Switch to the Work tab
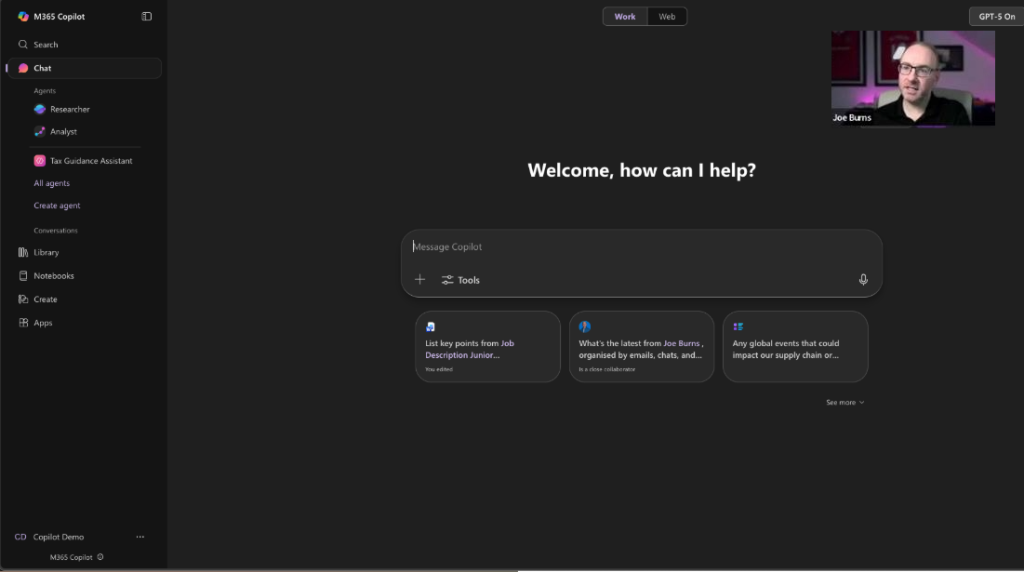 (x=624, y=16)
